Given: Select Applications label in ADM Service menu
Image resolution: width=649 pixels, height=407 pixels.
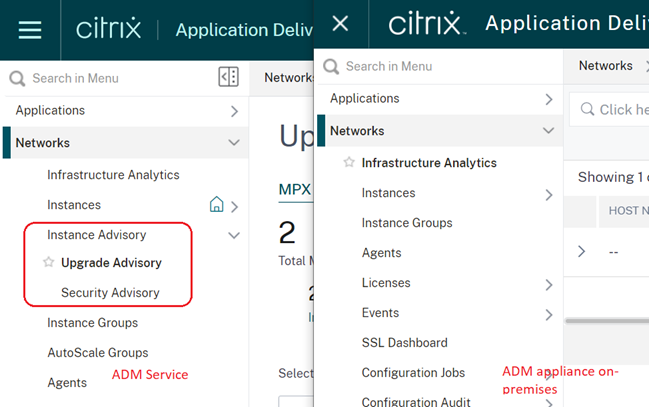Looking at the screenshot, I should 50,110.
